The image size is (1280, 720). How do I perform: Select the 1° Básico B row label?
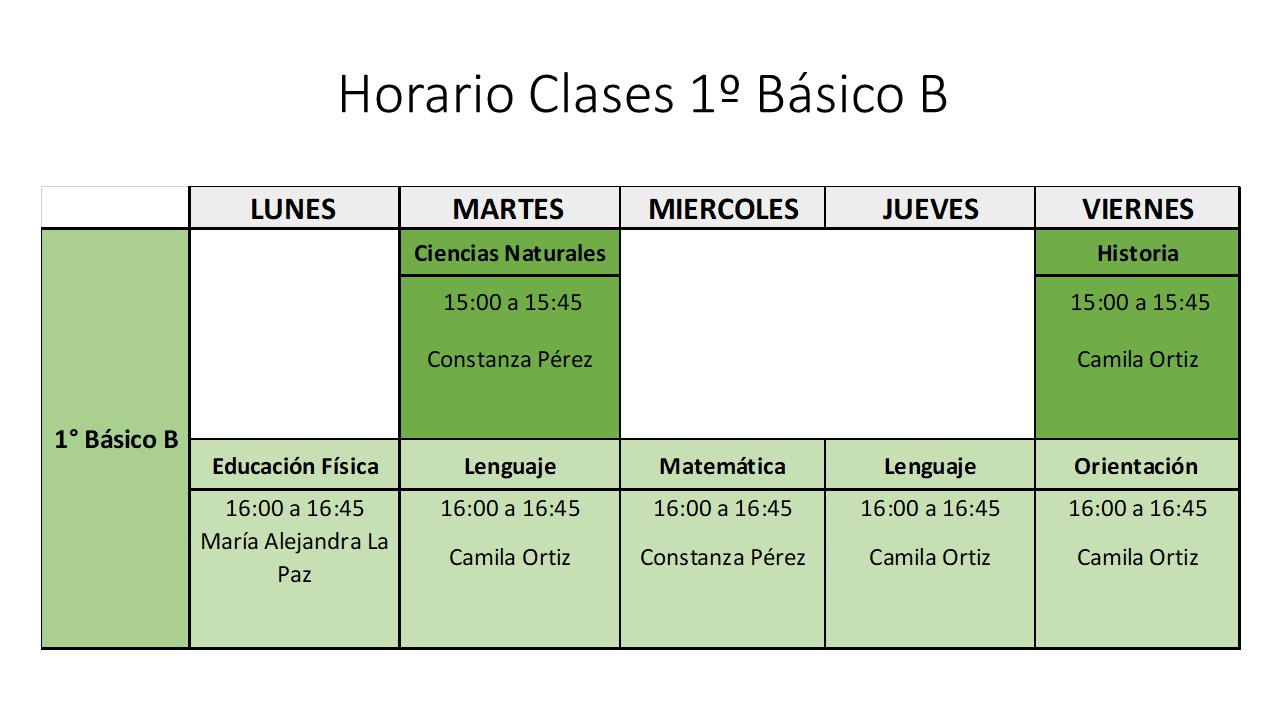[116, 439]
